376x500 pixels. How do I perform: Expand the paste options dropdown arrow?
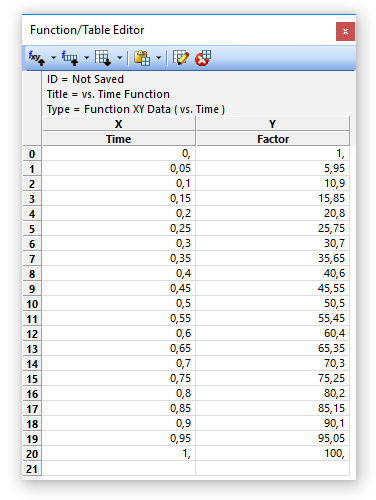tap(159, 58)
